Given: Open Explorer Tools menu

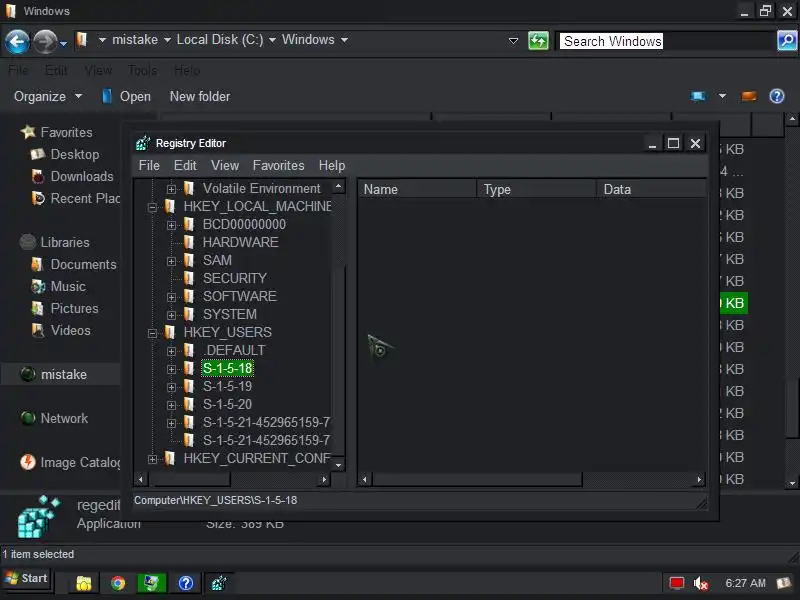Looking at the screenshot, I should click(142, 70).
